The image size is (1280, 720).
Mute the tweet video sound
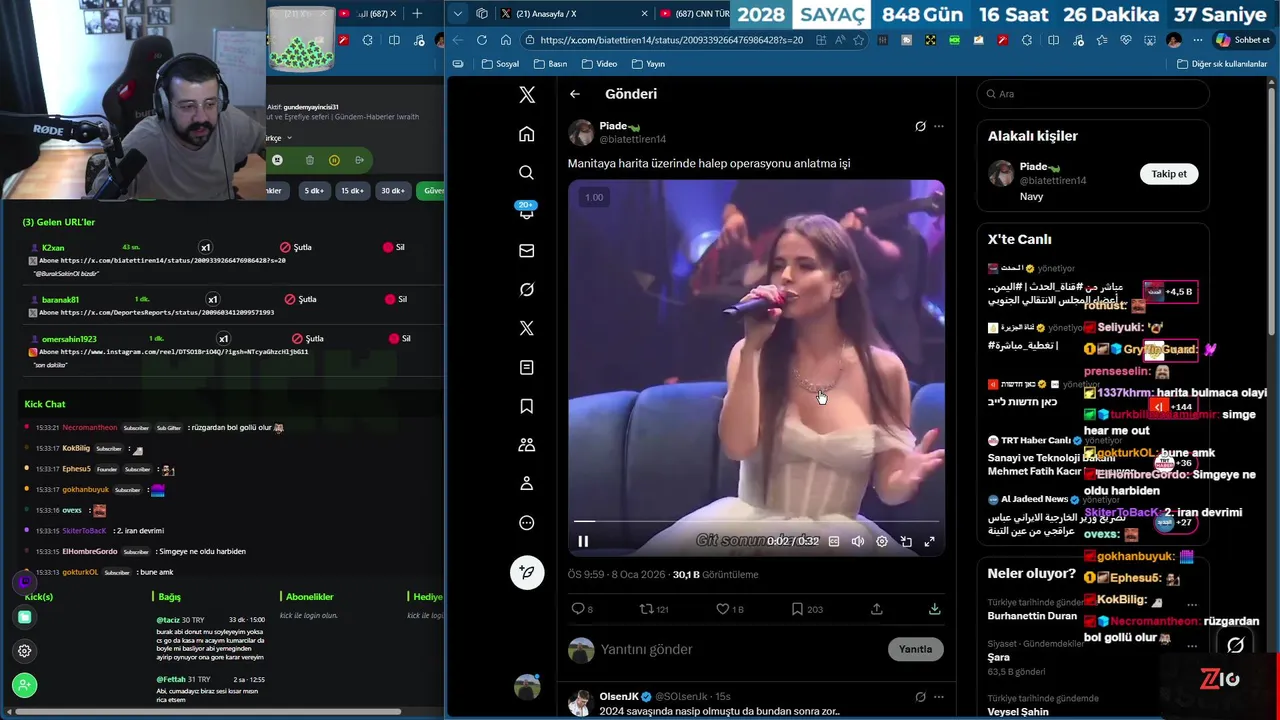point(858,541)
